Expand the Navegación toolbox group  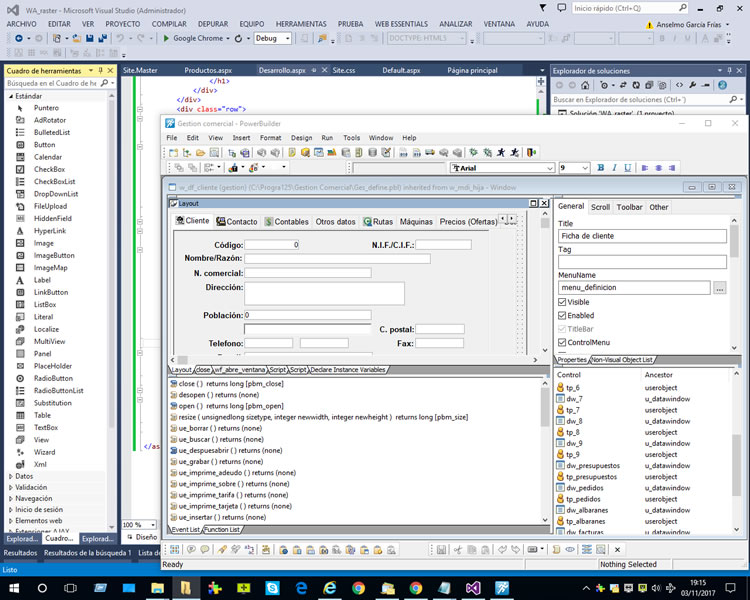click(x=11, y=498)
